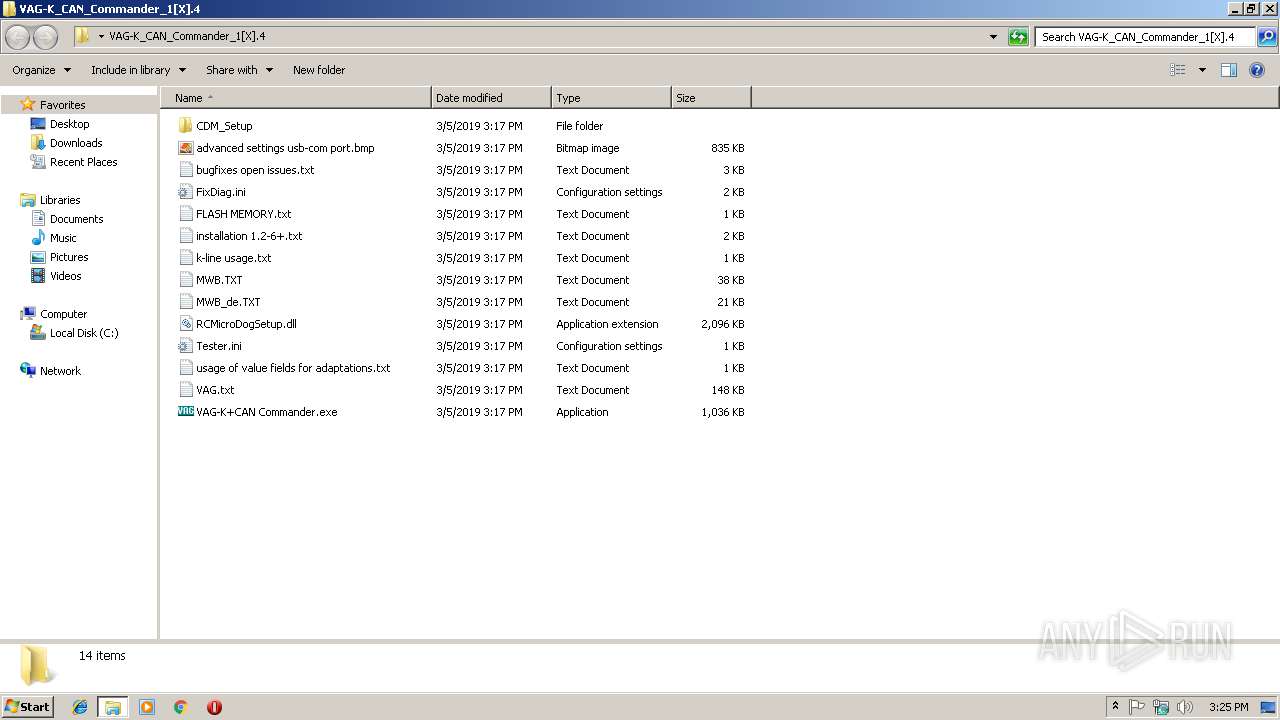Click the Back navigation arrow
Image resolution: width=1280 pixels, height=720 pixels.
point(18,37)
